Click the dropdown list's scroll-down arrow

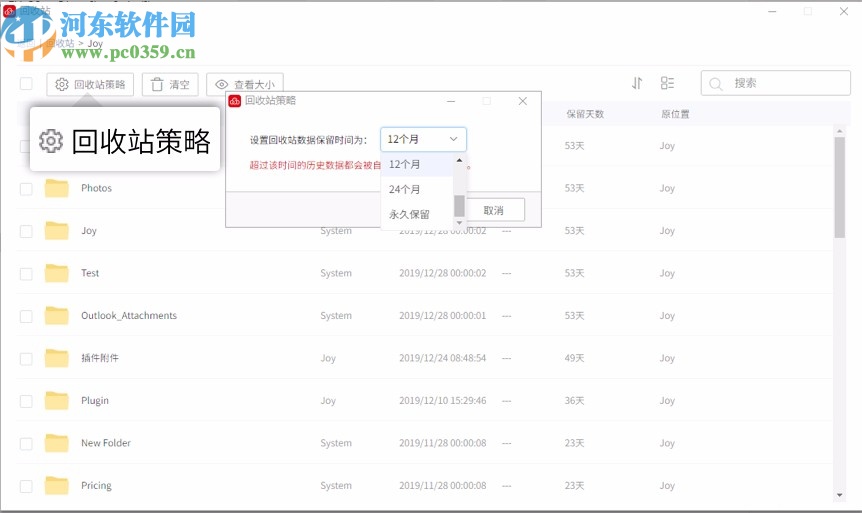point(460,223)
